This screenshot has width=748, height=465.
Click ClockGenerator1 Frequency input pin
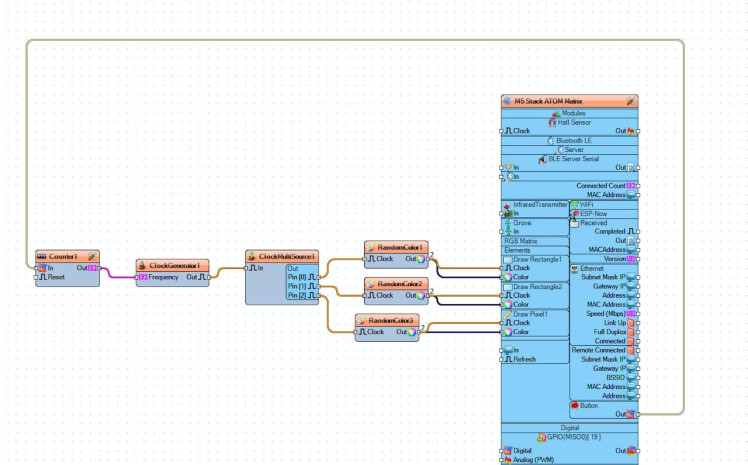140,277
